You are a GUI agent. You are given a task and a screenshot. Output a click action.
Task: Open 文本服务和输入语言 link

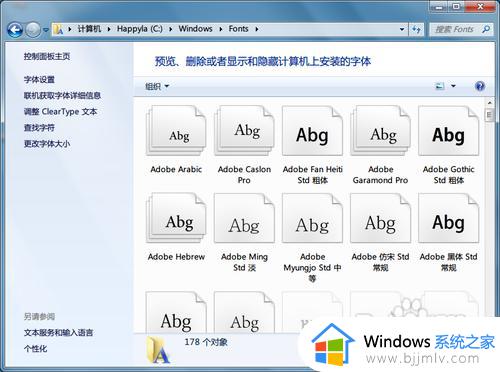coord(58,332)
